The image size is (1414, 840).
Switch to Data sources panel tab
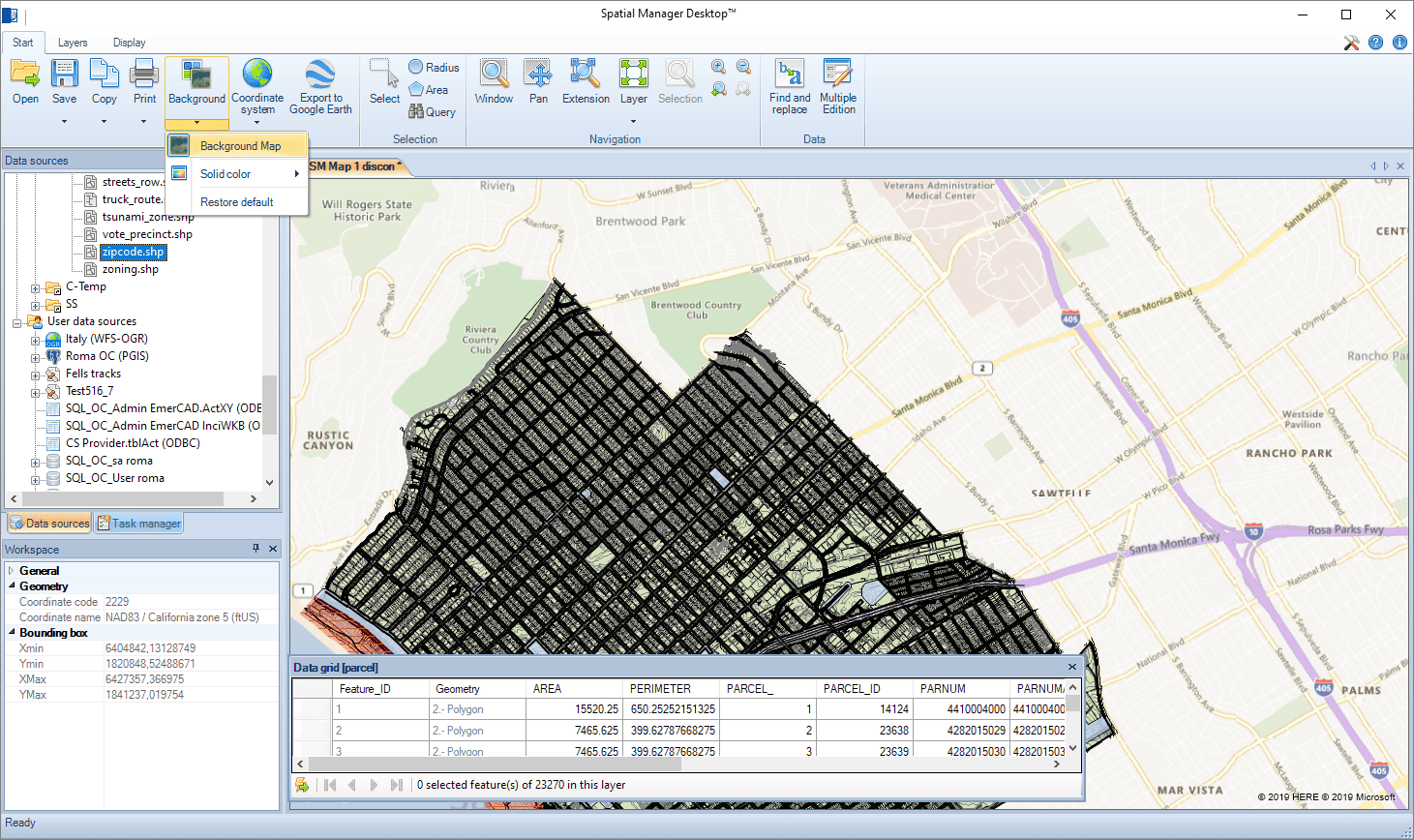49,524
